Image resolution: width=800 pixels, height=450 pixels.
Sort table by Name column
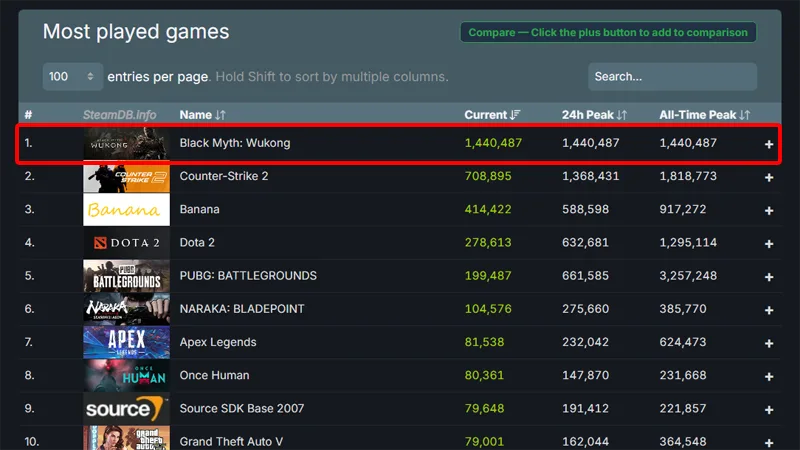click(x=202, y=115)
